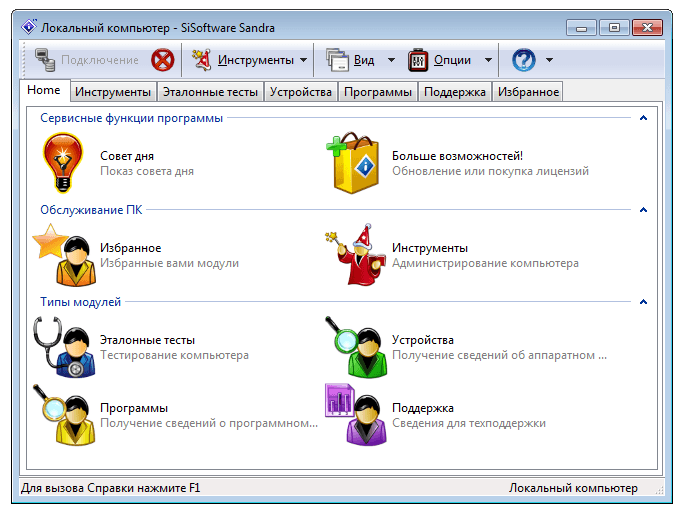Viewport: 676px width, 508px height.
Task: Switch to the Эталонные тесты tab
Action: 210,92
